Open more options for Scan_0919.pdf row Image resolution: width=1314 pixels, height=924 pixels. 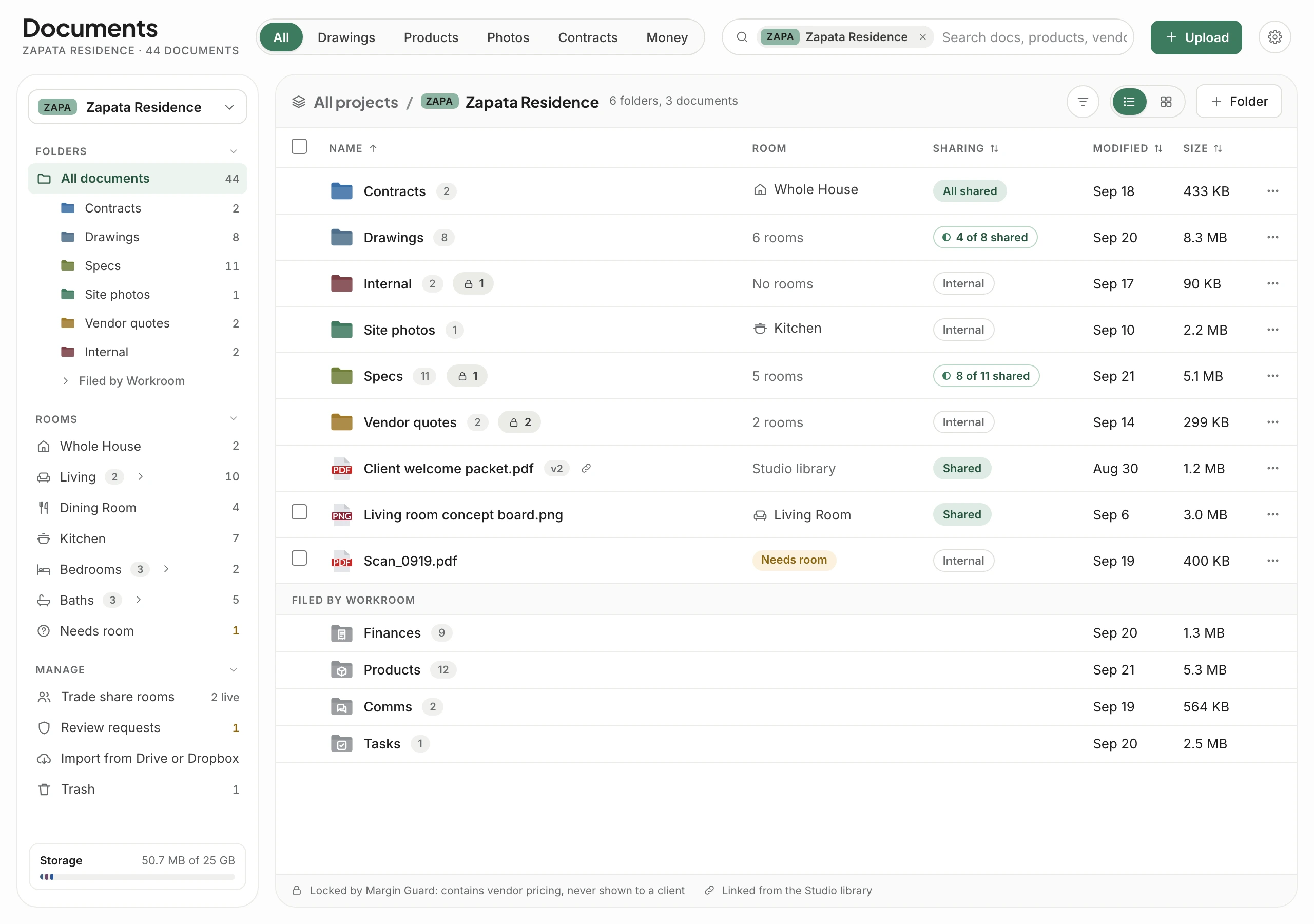(1272, 561)
